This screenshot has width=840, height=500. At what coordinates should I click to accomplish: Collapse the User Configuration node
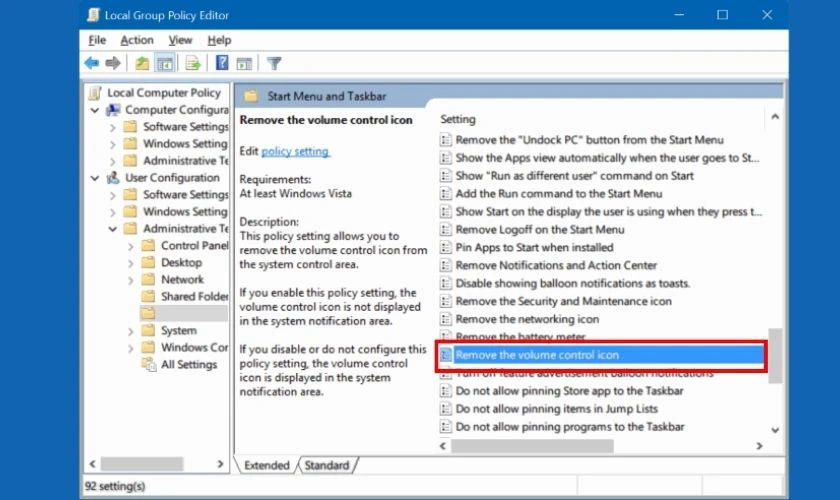(95, 178)
